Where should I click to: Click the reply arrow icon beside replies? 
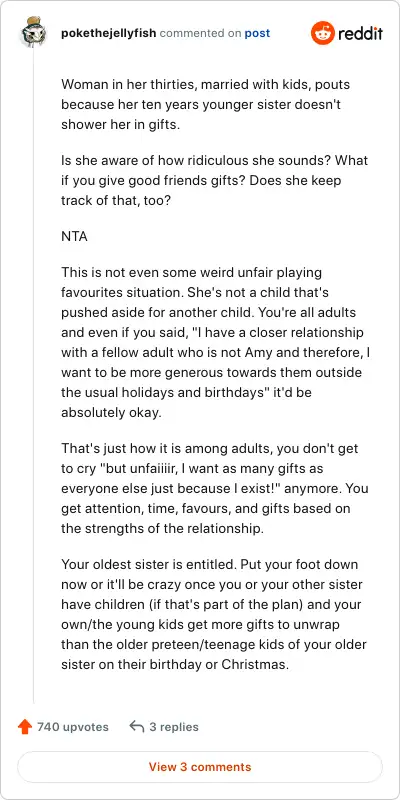pos(137,726)
